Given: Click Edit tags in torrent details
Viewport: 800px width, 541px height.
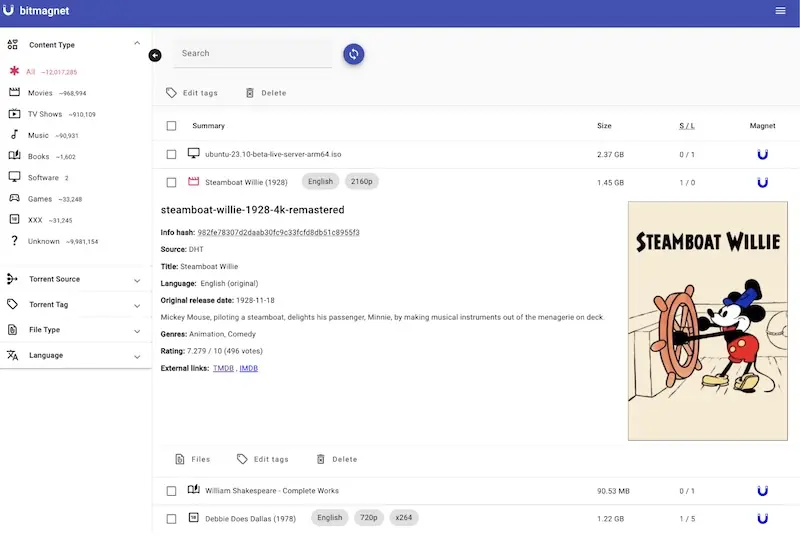Looking at the screenshot, I should point(263,459).
